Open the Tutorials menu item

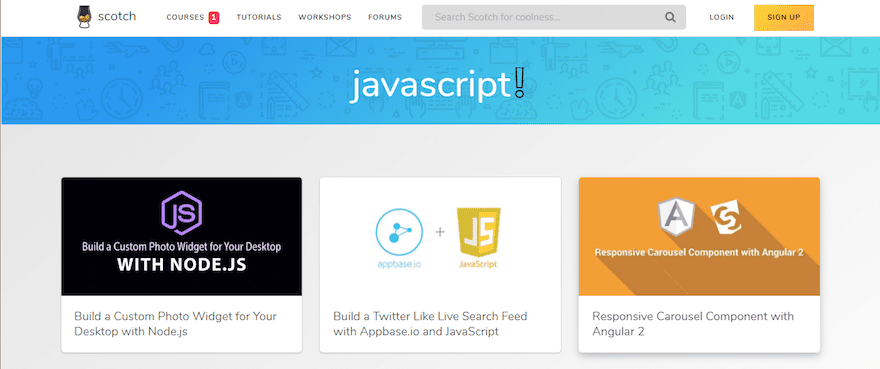[x=259, y=17]
